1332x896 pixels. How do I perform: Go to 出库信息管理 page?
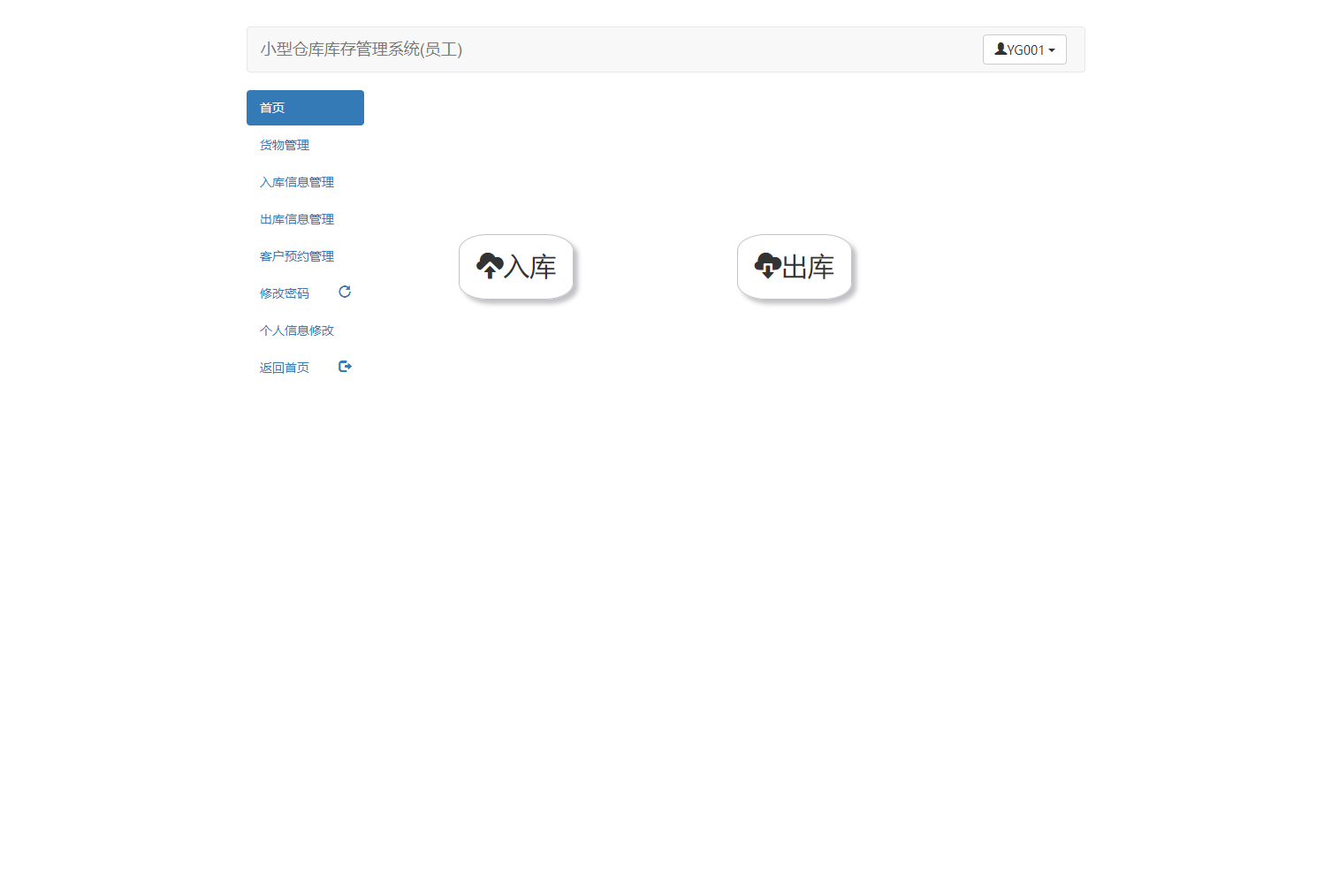pyautogui.click(x=305, y=219)
